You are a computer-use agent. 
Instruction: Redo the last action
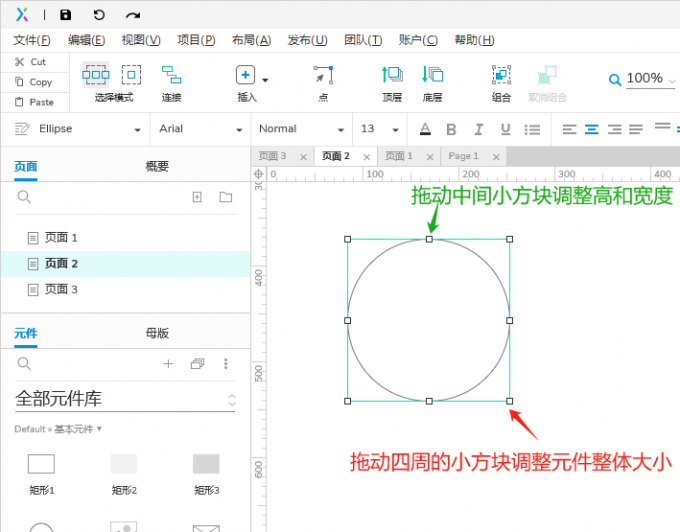pyautogui.click(x=133, y=15)
